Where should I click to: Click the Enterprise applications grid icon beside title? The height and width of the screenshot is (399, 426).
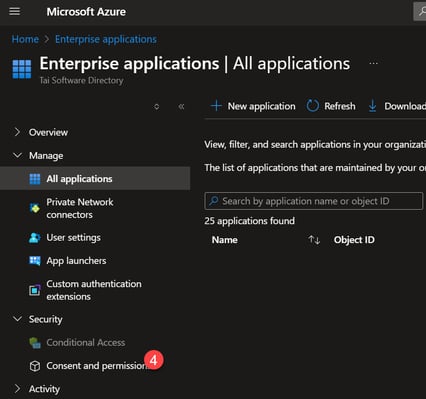click(22, 69)
